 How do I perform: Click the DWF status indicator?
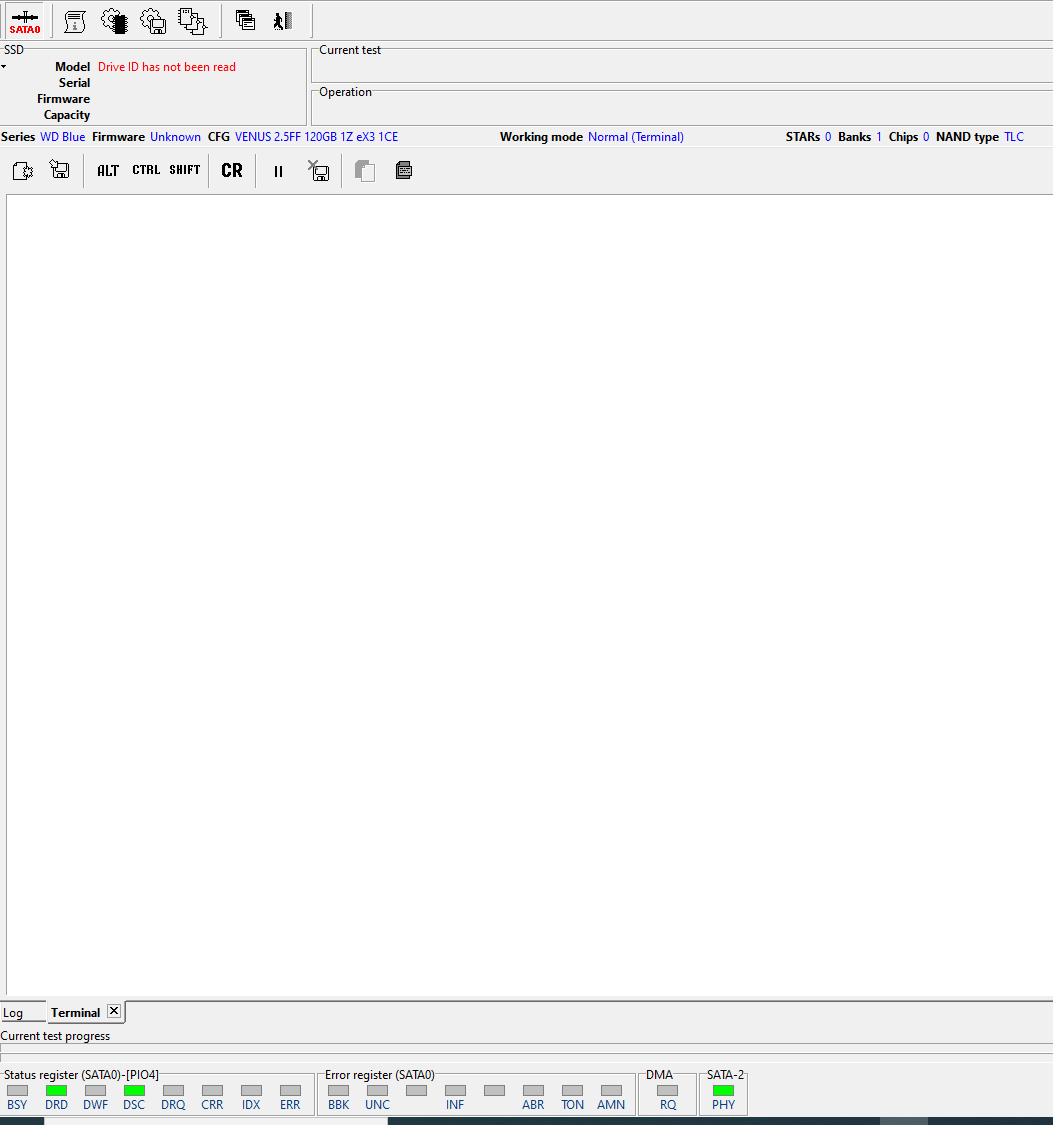95,1091
